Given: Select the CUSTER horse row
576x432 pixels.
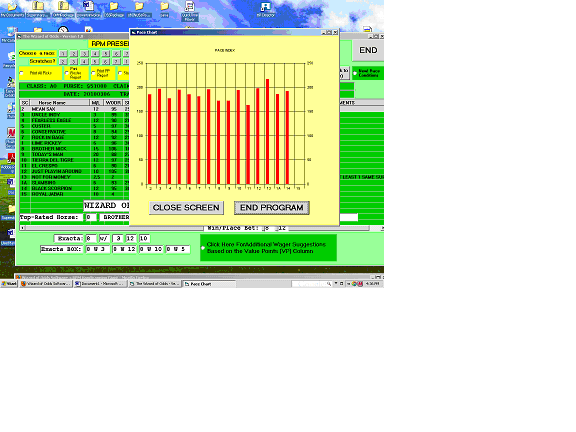Looking at the screenshot, I should (75, 126).
